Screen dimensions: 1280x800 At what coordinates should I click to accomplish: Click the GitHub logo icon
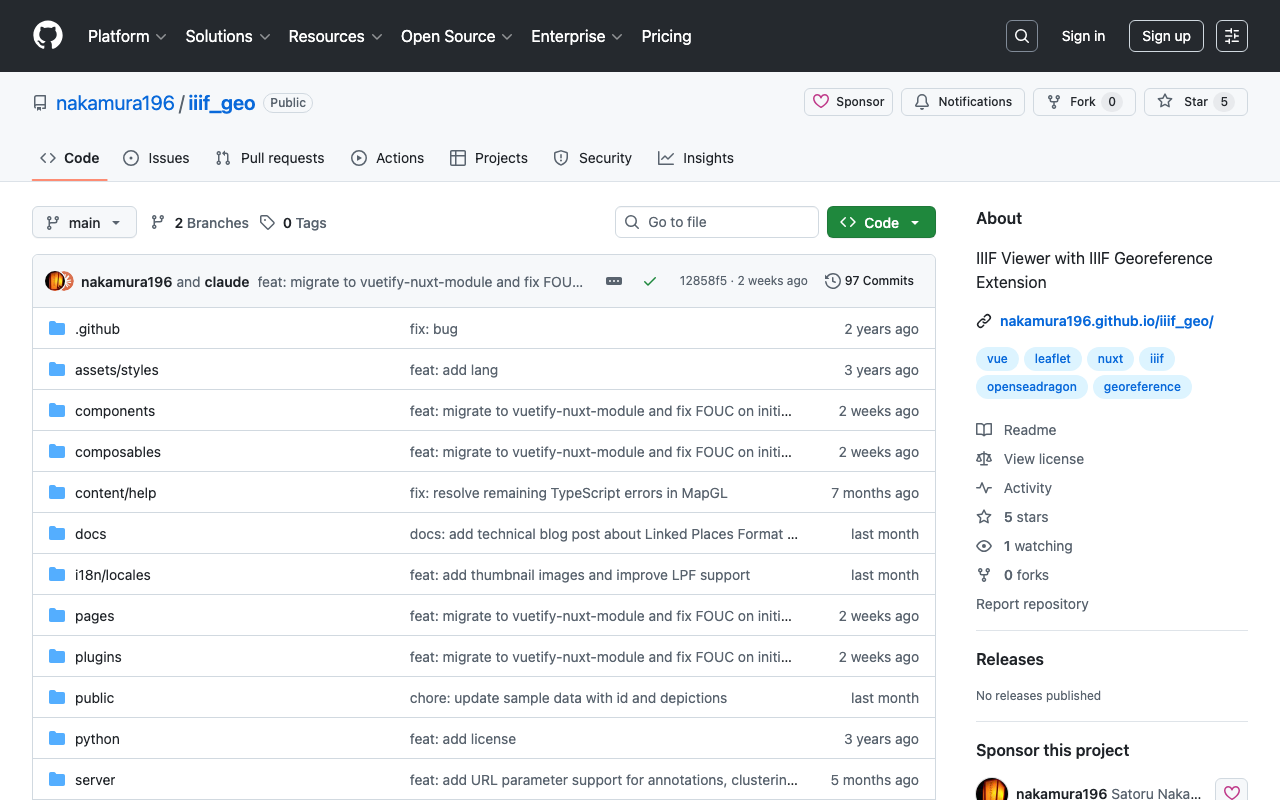tap(48, 36)
